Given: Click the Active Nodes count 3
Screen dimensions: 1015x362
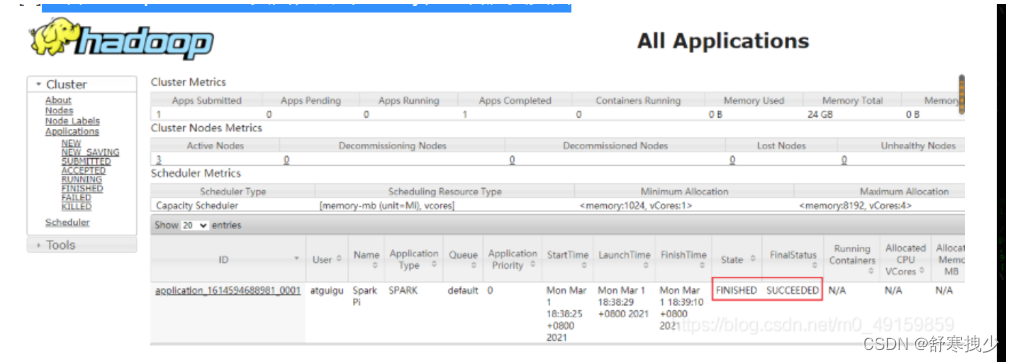Looking at the screenshot, I should coord(159,159).
